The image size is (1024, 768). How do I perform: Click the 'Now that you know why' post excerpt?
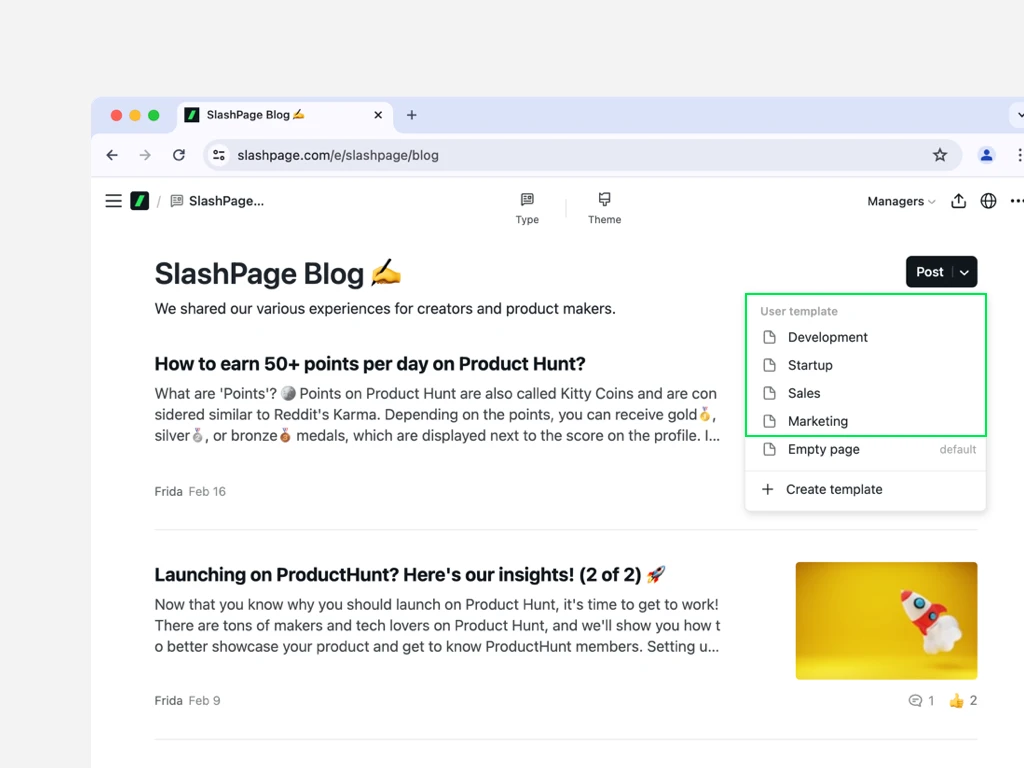click(438, 626)
